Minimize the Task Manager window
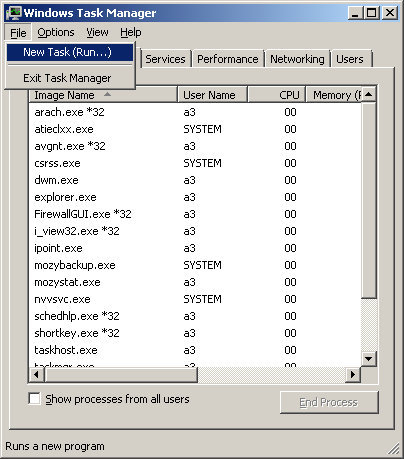This screenshot has width=404, height=459. point(355,13)
